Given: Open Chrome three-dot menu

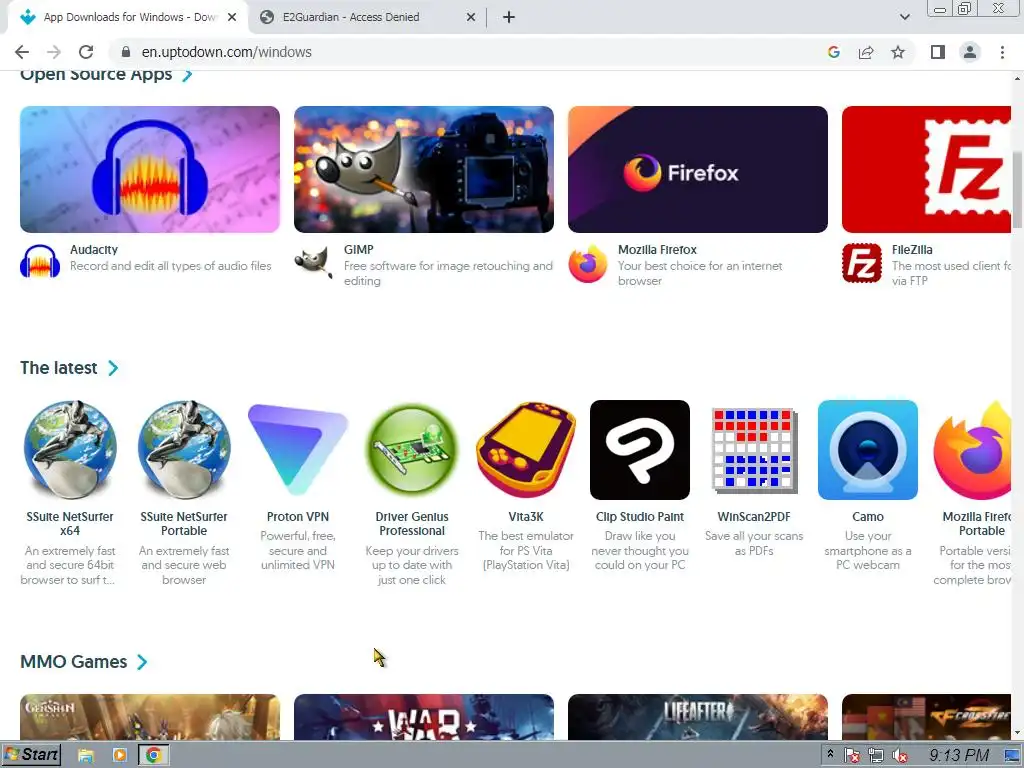Looking at the screenshot, I should (1002, 52).
